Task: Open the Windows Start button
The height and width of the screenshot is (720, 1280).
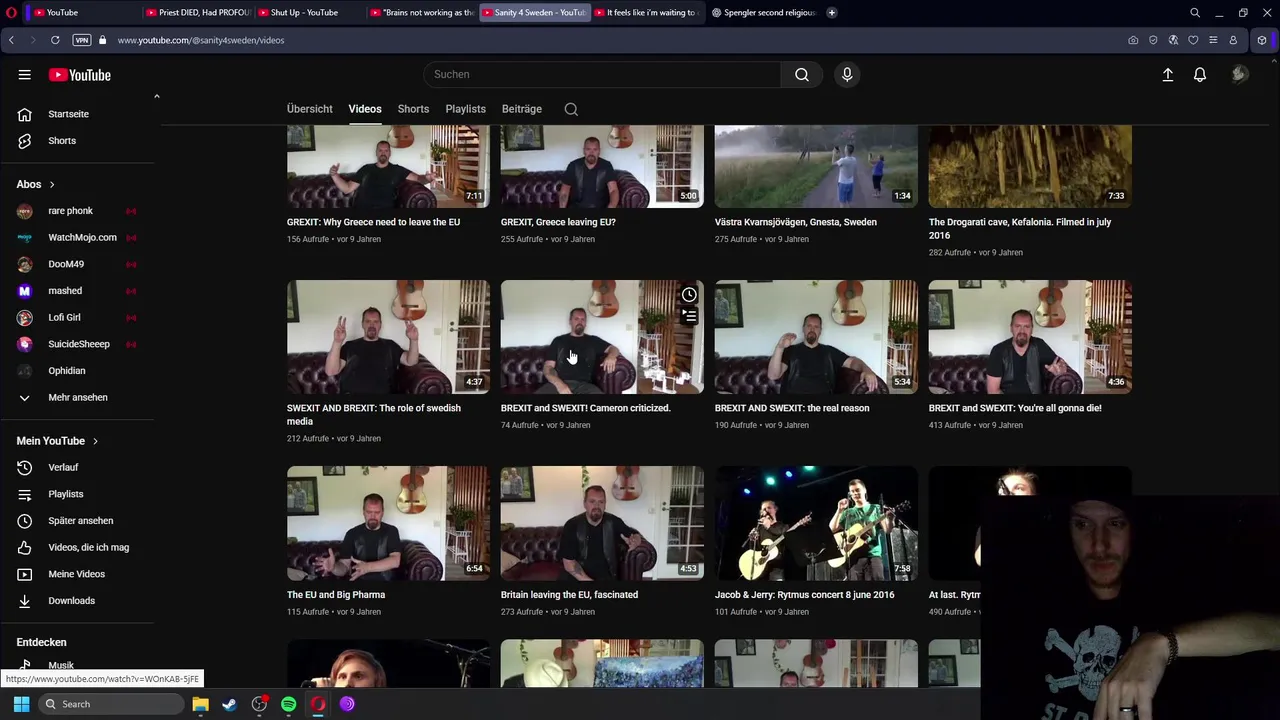Action: pyautogui.click(x=21, y=704)
